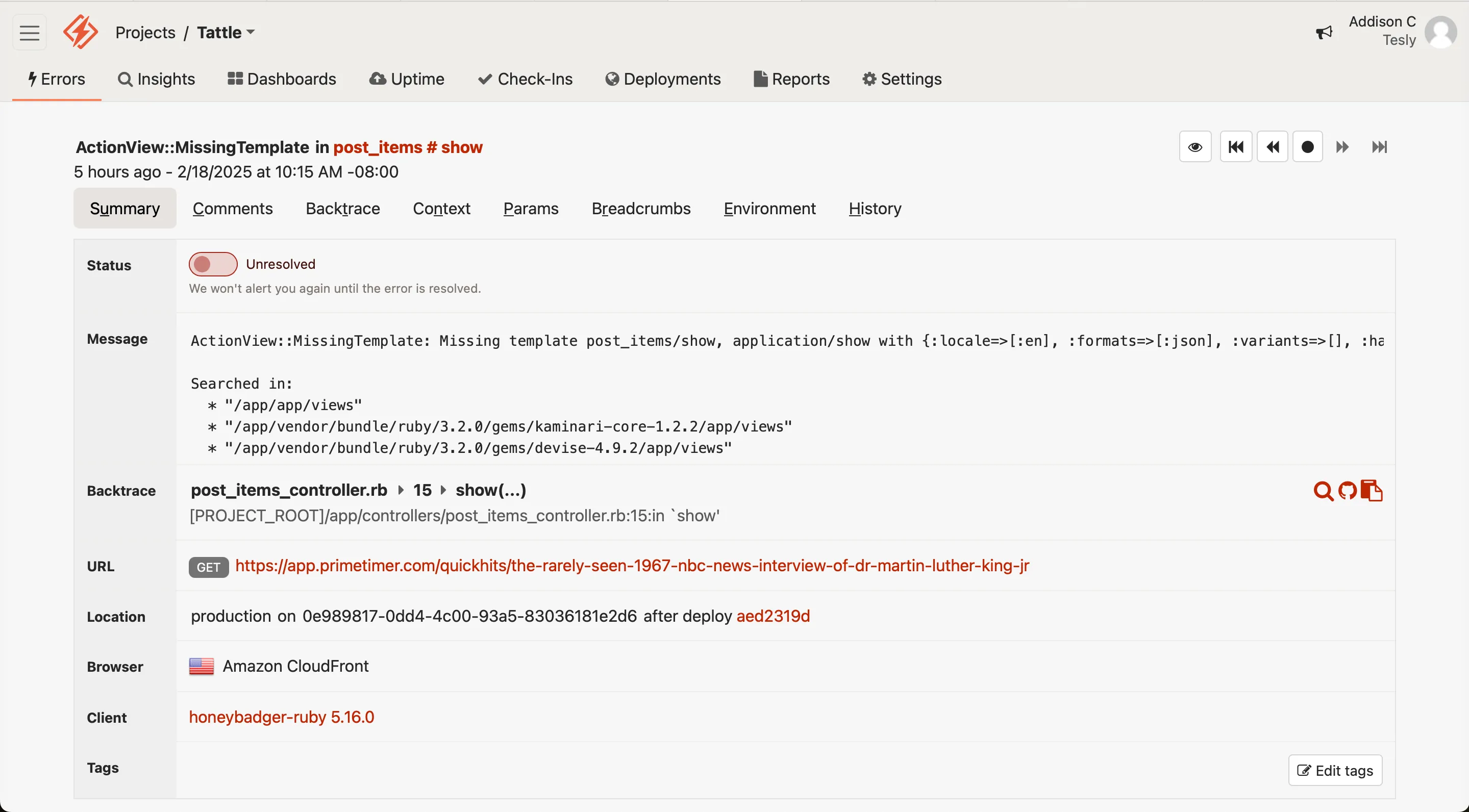Skip to the oldest error occurrence

point(1236,146)
